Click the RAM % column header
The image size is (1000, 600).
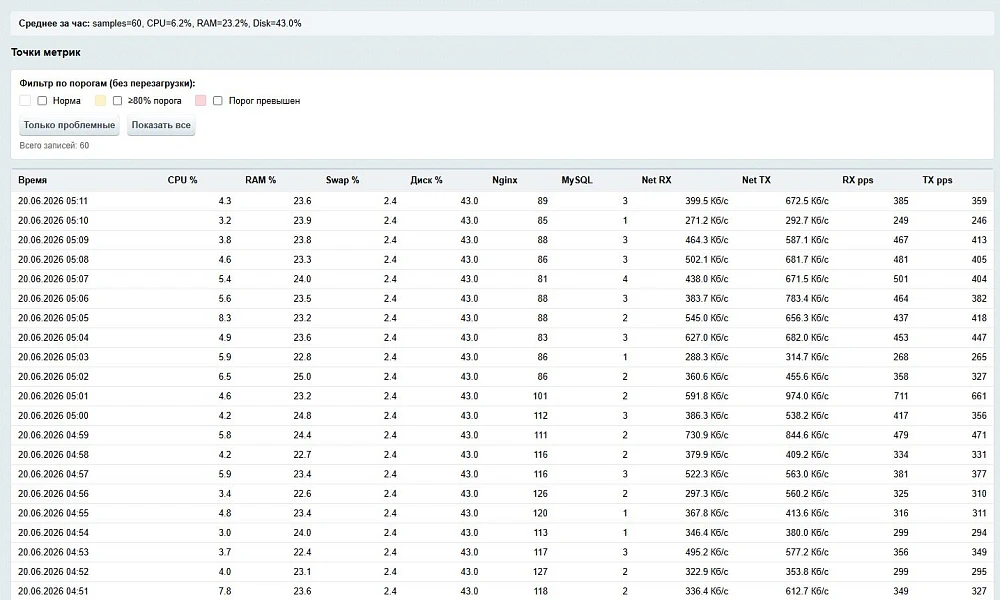[x=260, y=180]
